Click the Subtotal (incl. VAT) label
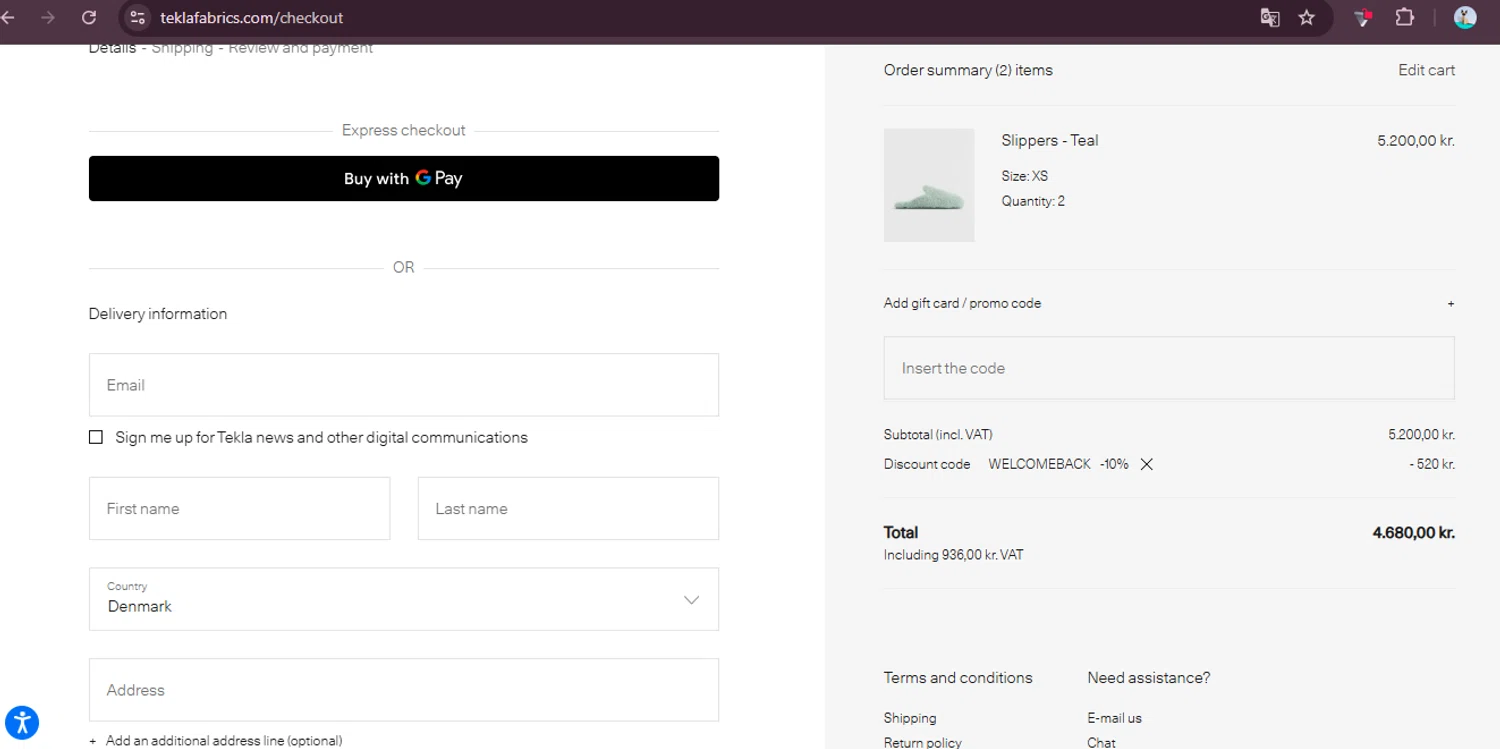The width and height of the screenshot is (1500, 749). pos(938,435)
